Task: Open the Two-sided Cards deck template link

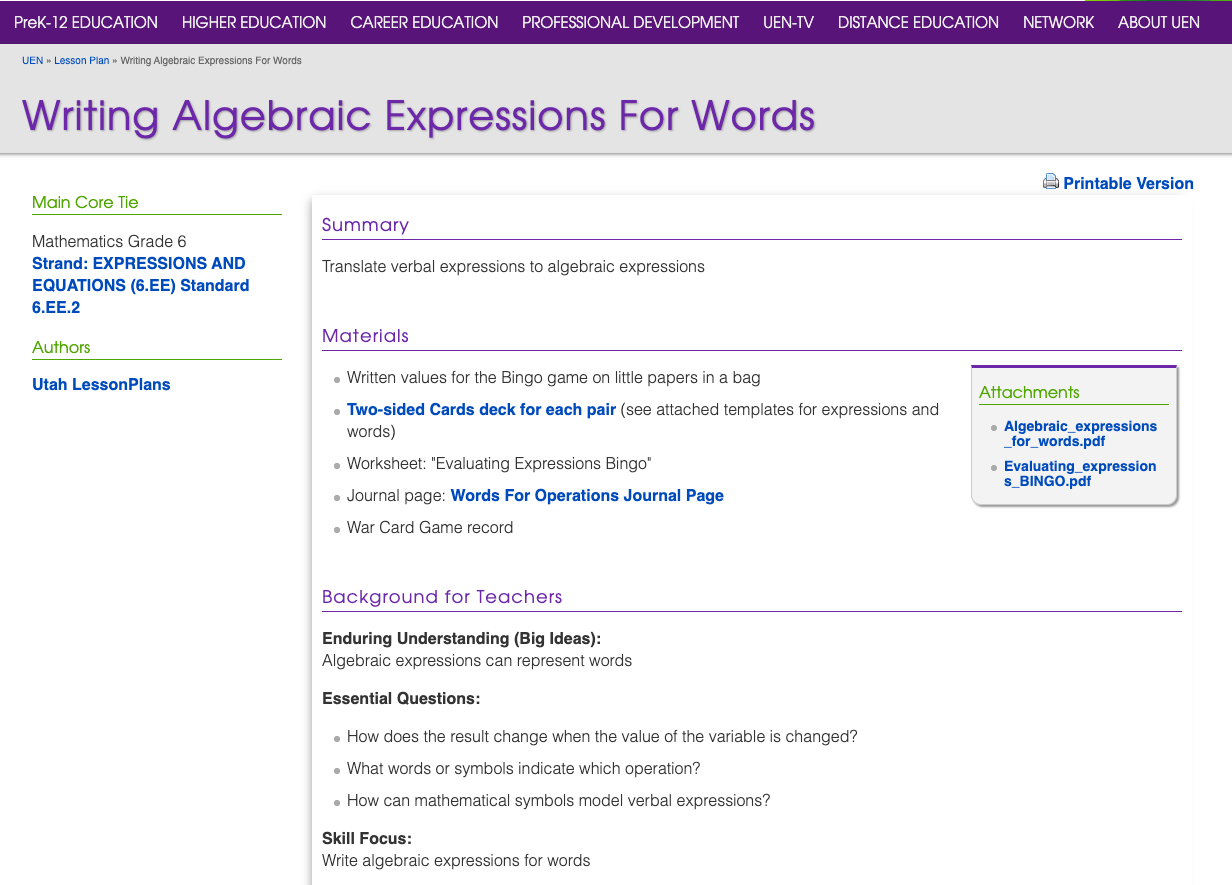Action: pos(481,409)
